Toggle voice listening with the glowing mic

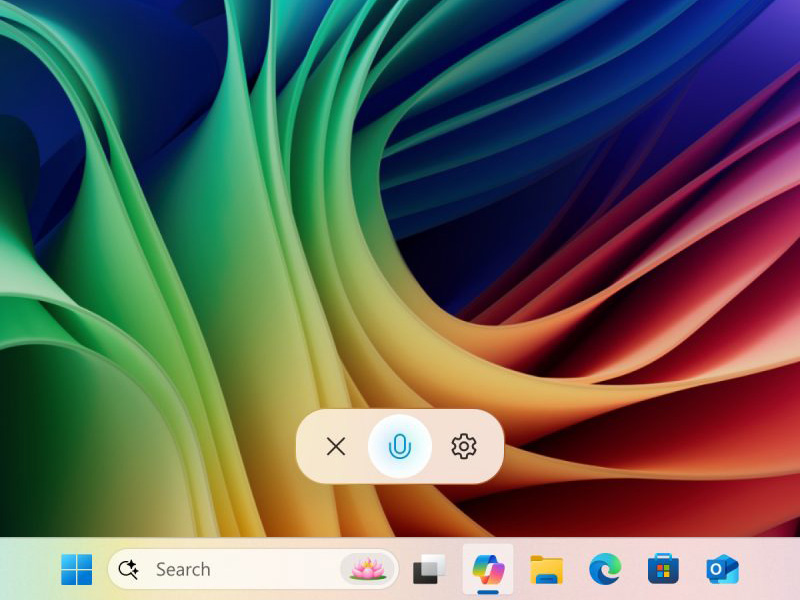tap(399, 447)
